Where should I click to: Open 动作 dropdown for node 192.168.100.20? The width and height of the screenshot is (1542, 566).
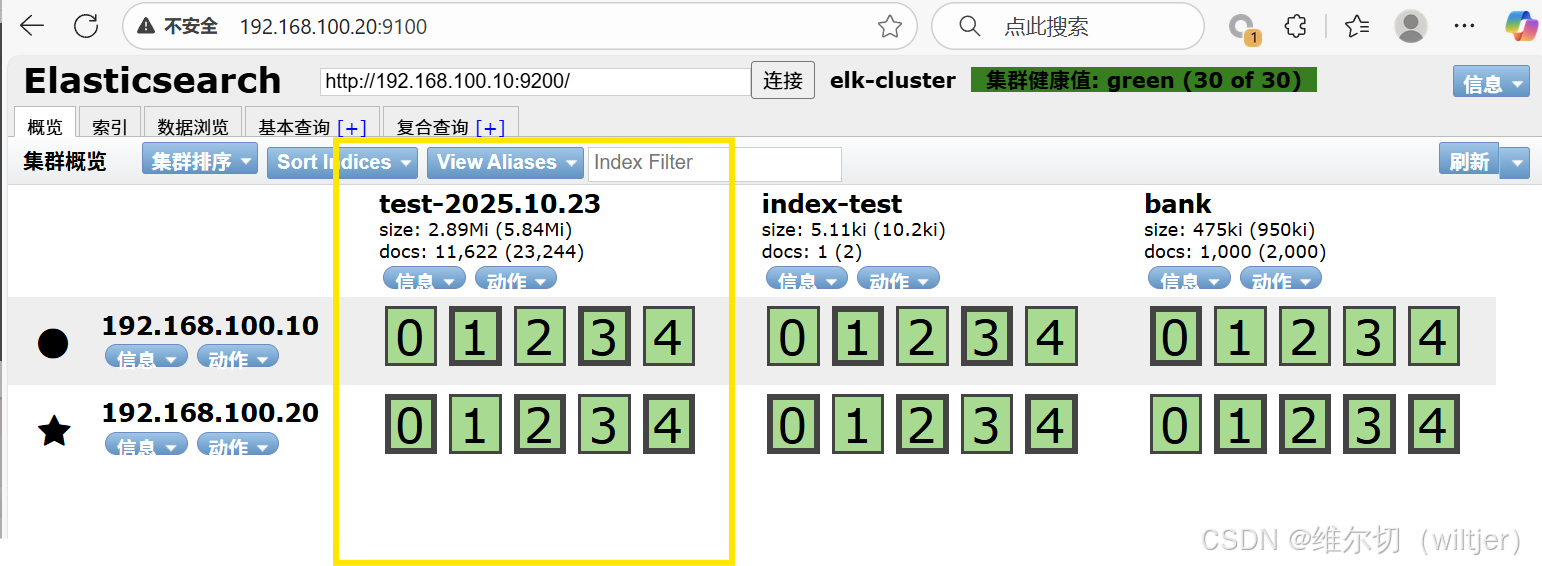(x=238, y=445)
